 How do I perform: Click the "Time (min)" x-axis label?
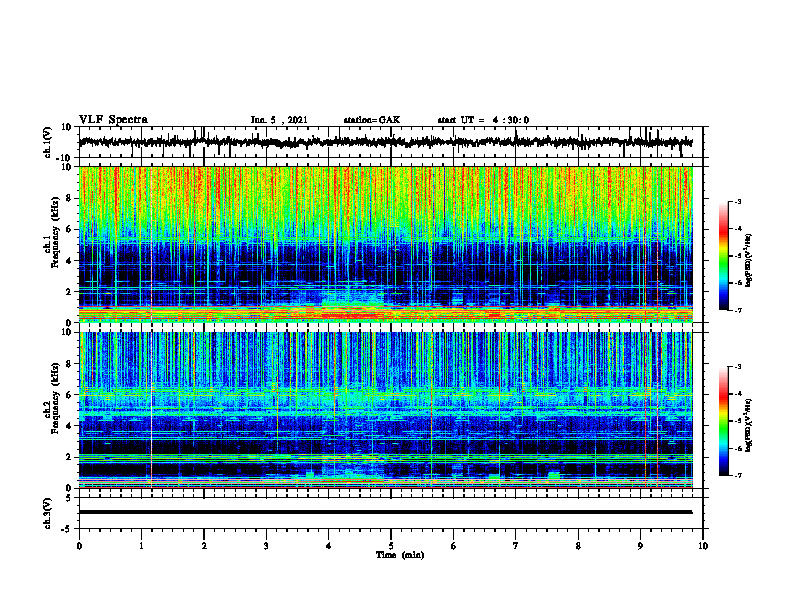click(400, 555)
